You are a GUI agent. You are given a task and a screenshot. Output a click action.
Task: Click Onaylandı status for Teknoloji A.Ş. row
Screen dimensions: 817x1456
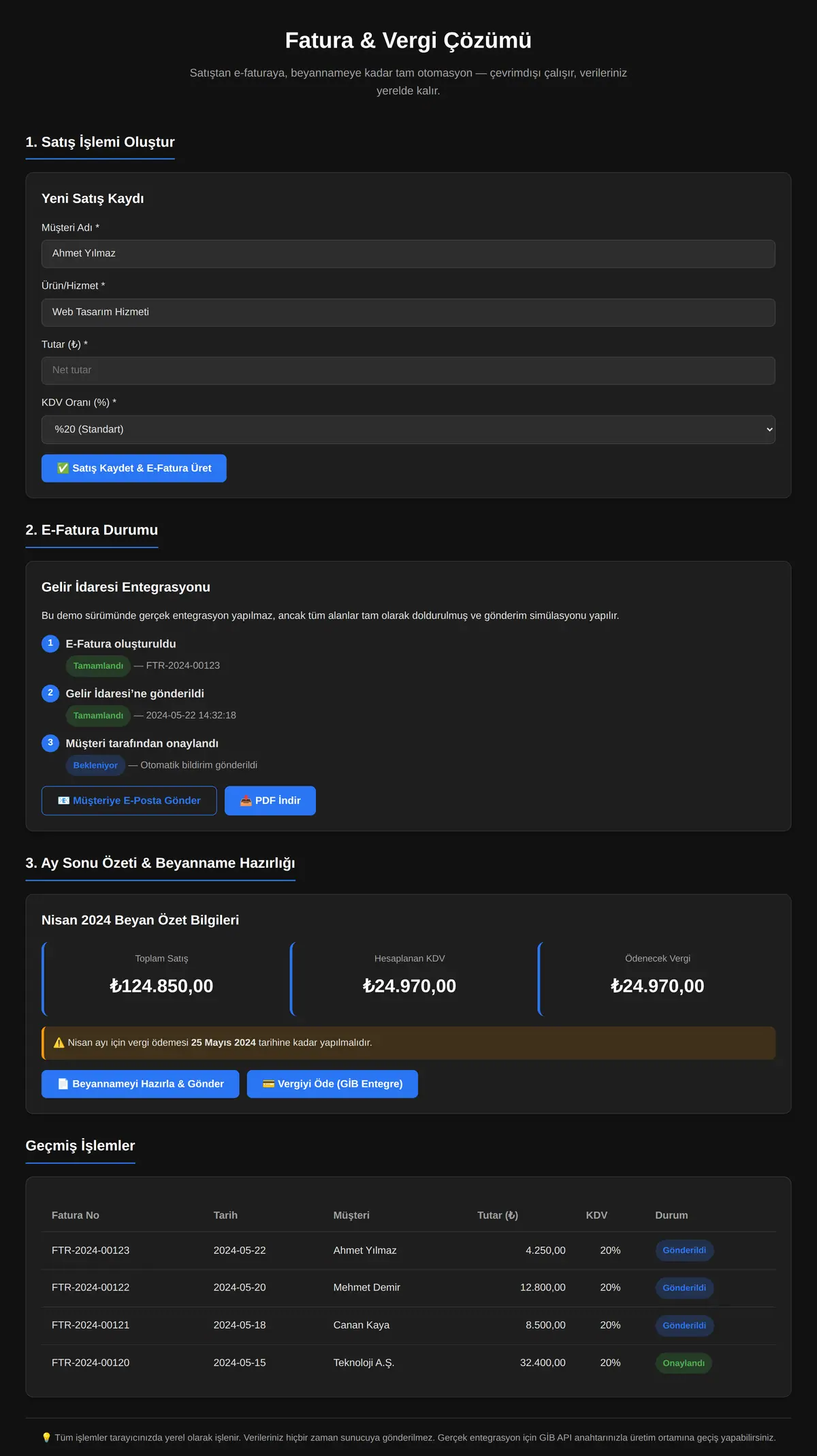684,1363
